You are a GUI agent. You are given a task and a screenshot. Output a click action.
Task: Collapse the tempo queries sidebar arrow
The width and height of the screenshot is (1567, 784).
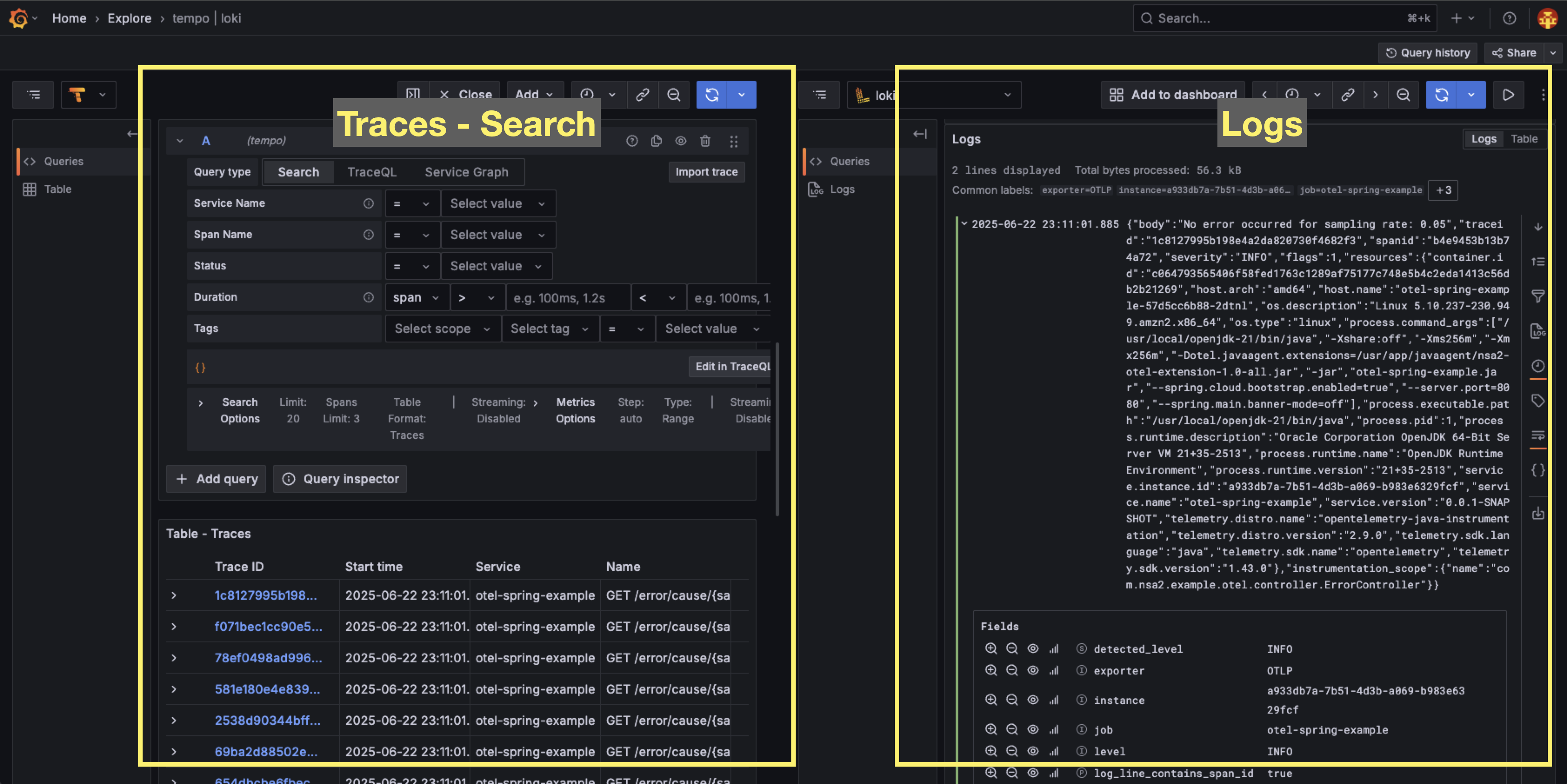(131, 134)
